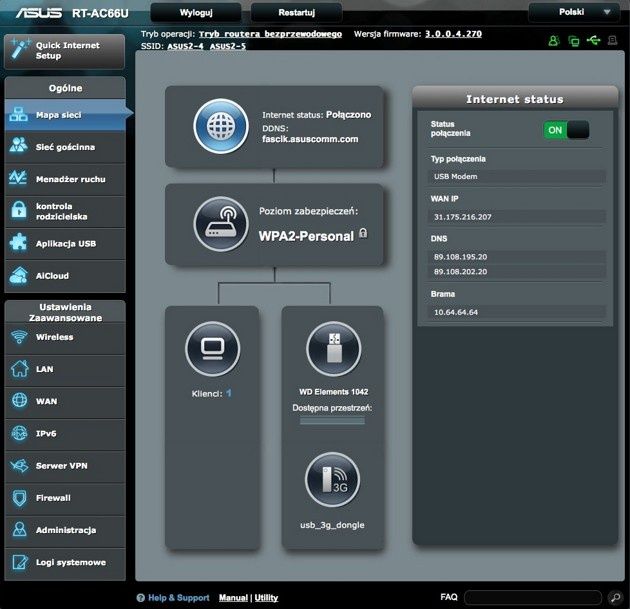This screenshot has width=630, height=609.
Task: Click the usb_3g_dongle label
Action: pos(332,525)
